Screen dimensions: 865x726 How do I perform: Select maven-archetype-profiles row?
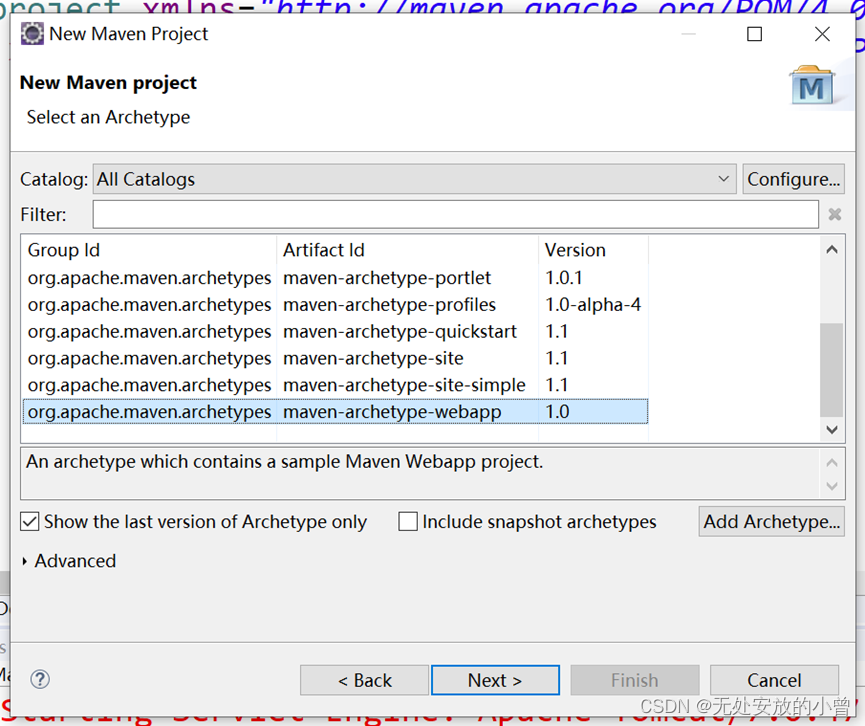point(335,305)
